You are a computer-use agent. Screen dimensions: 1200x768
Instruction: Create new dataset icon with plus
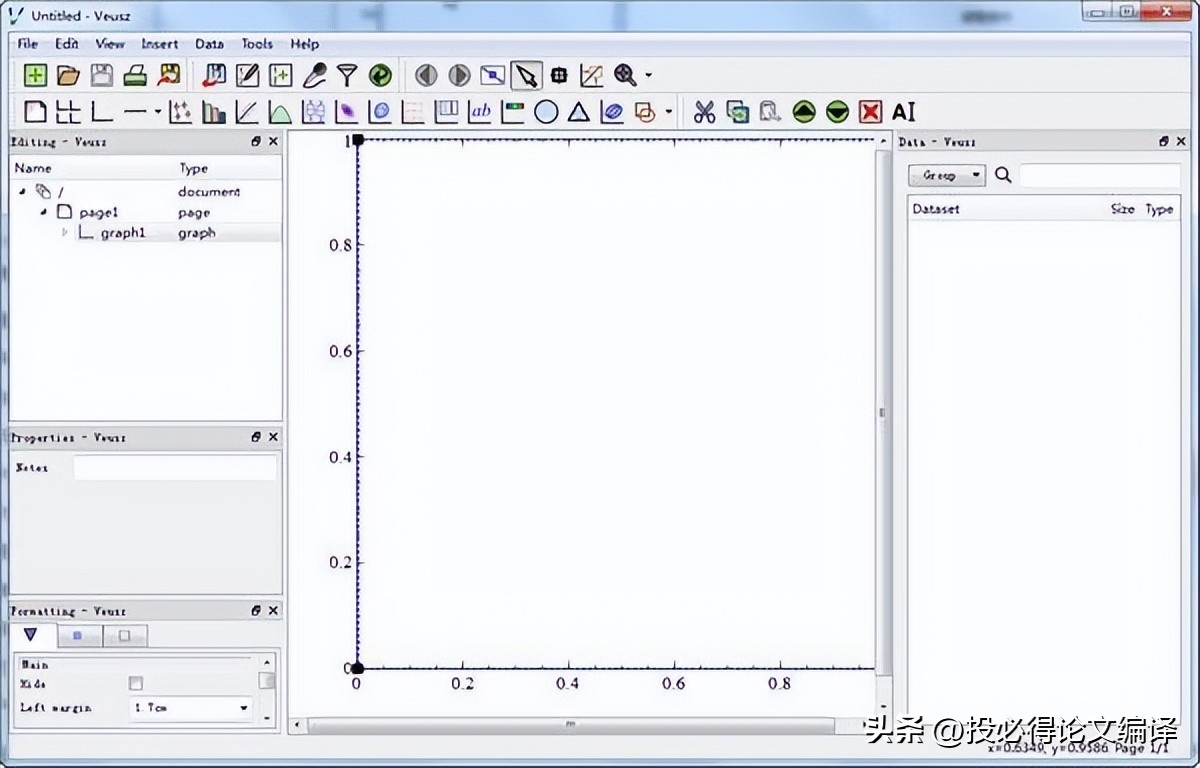click(x=281, y=75)
